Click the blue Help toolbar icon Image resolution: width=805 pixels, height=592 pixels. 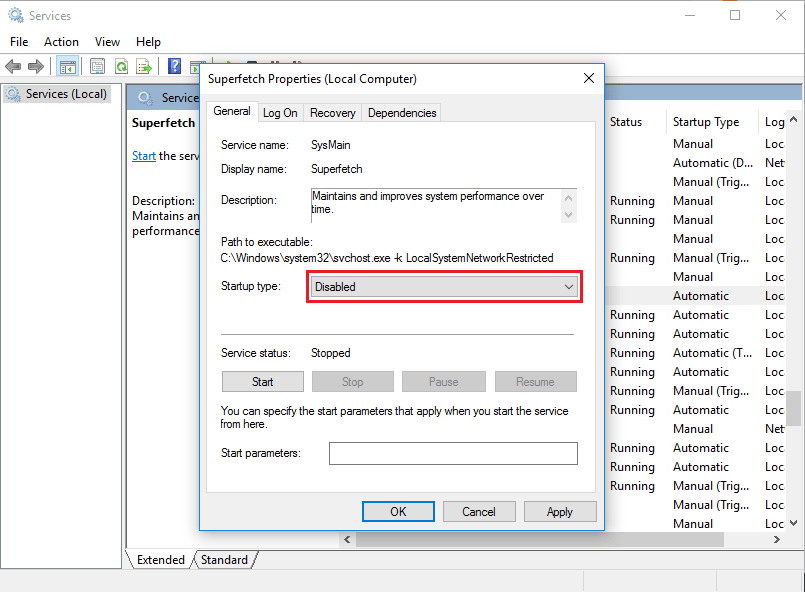click(x=174, y=67)
